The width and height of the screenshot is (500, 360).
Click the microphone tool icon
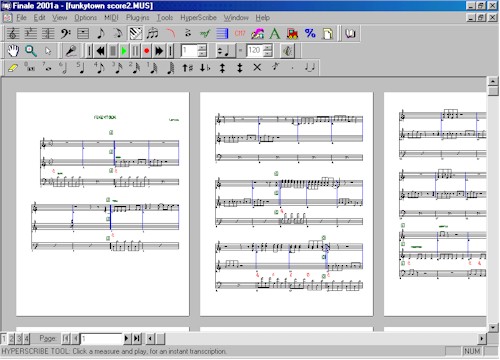tap(71, 51)
